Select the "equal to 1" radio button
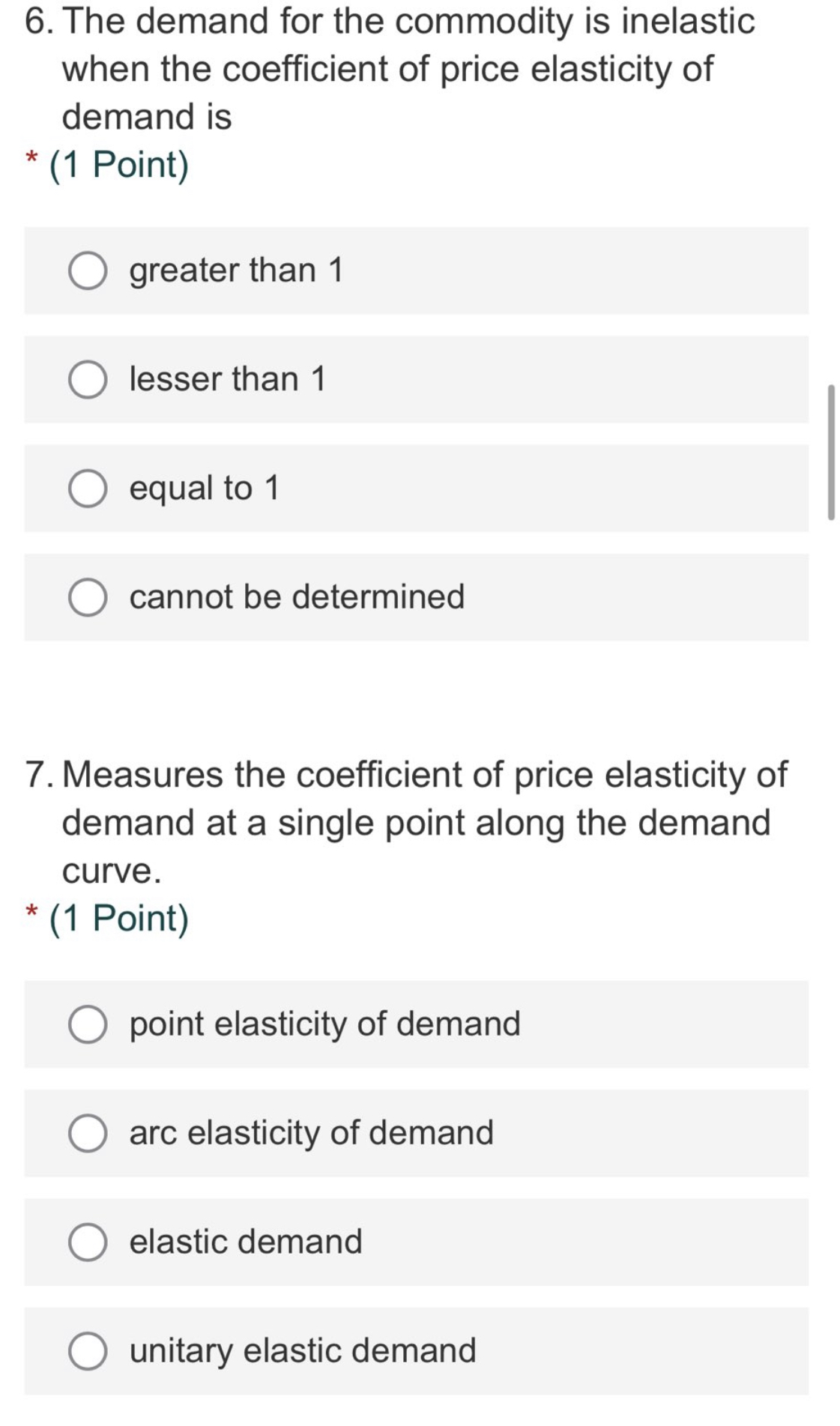This screenshot has width=840, height=1426. 88,489
